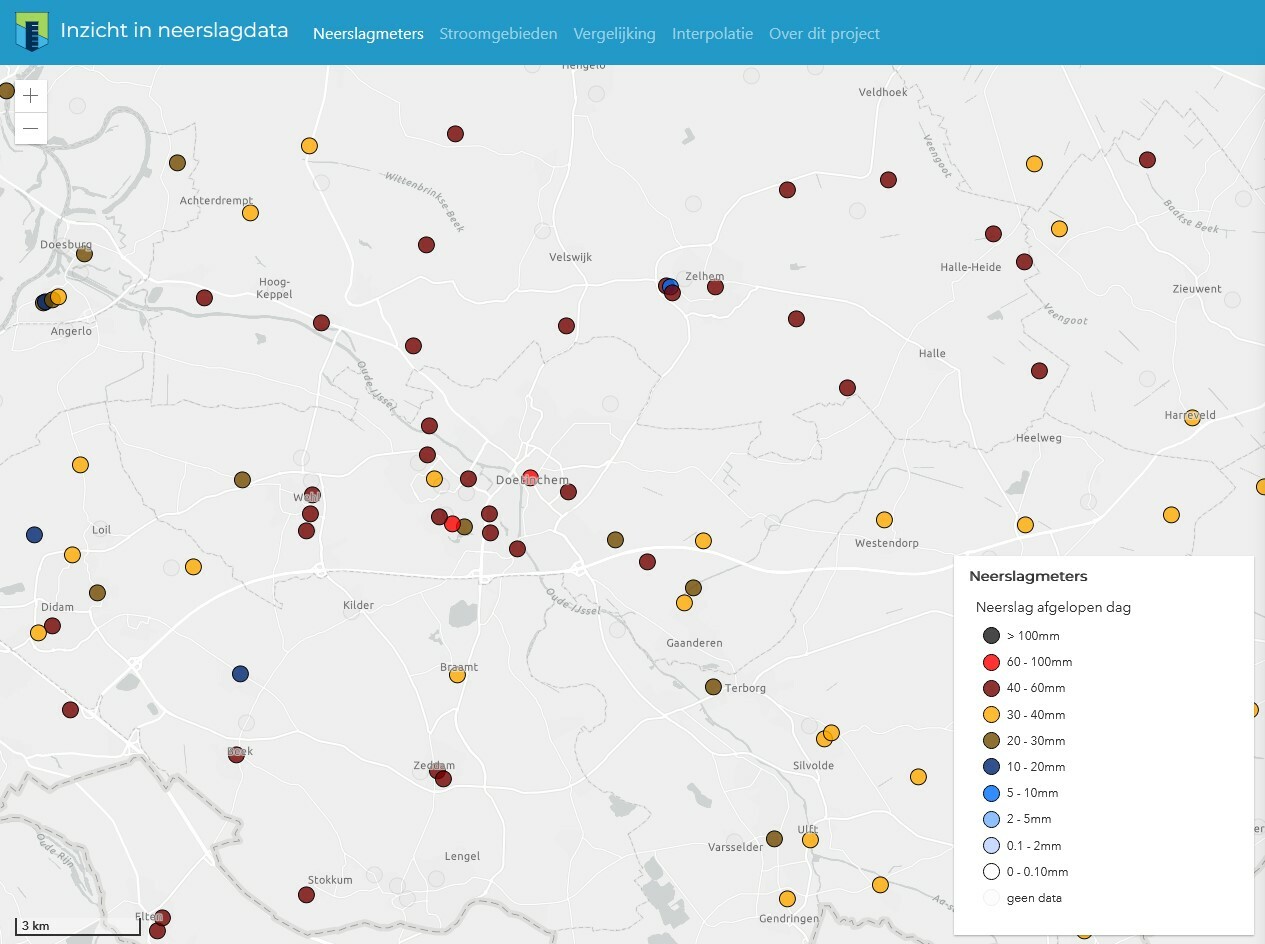1265x944 pixels.
Task: Click the yellow marker above Westendorp
Action: click(884, 520)
